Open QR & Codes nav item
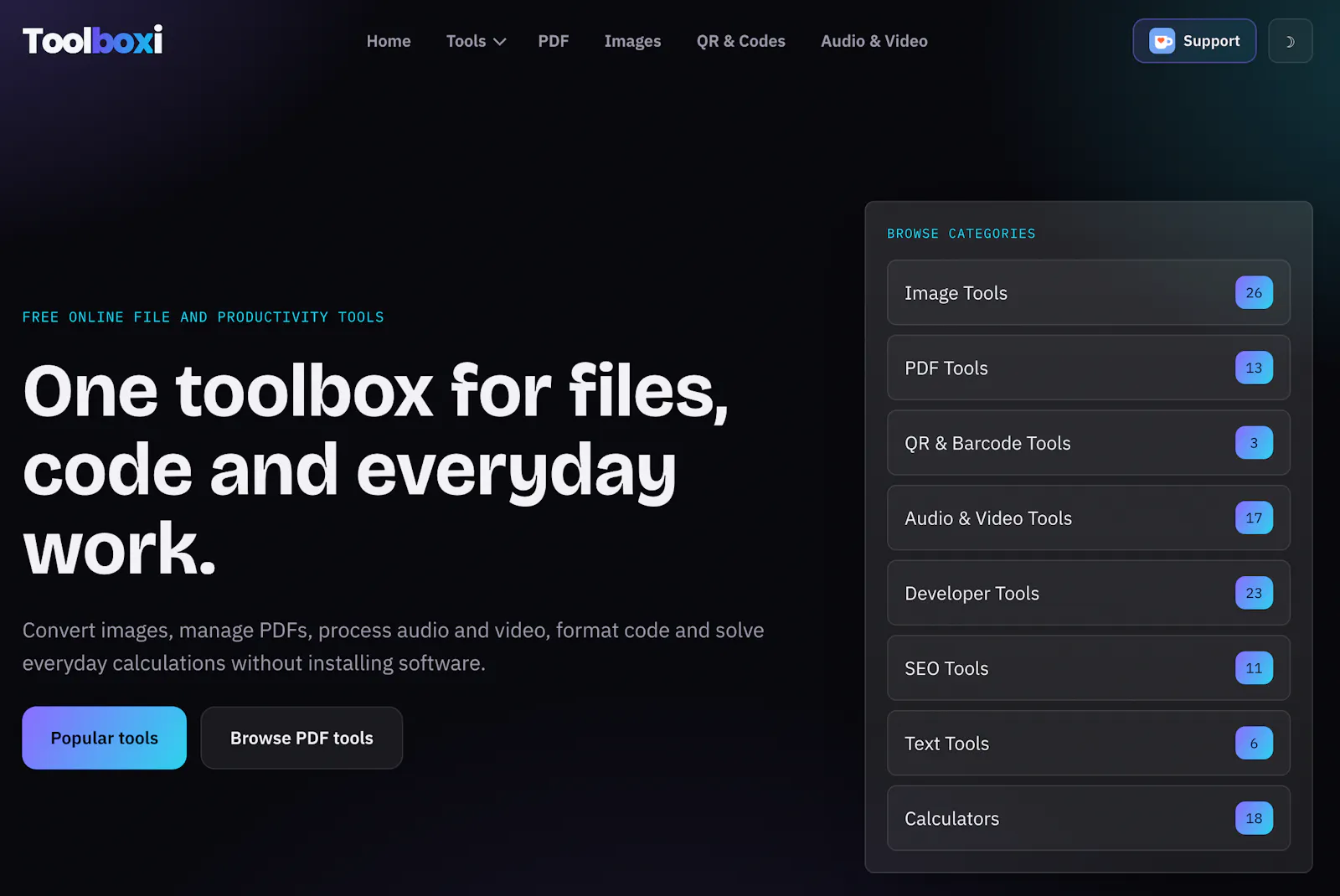This screenshot has height=896, width=1340. coord(741,41)
